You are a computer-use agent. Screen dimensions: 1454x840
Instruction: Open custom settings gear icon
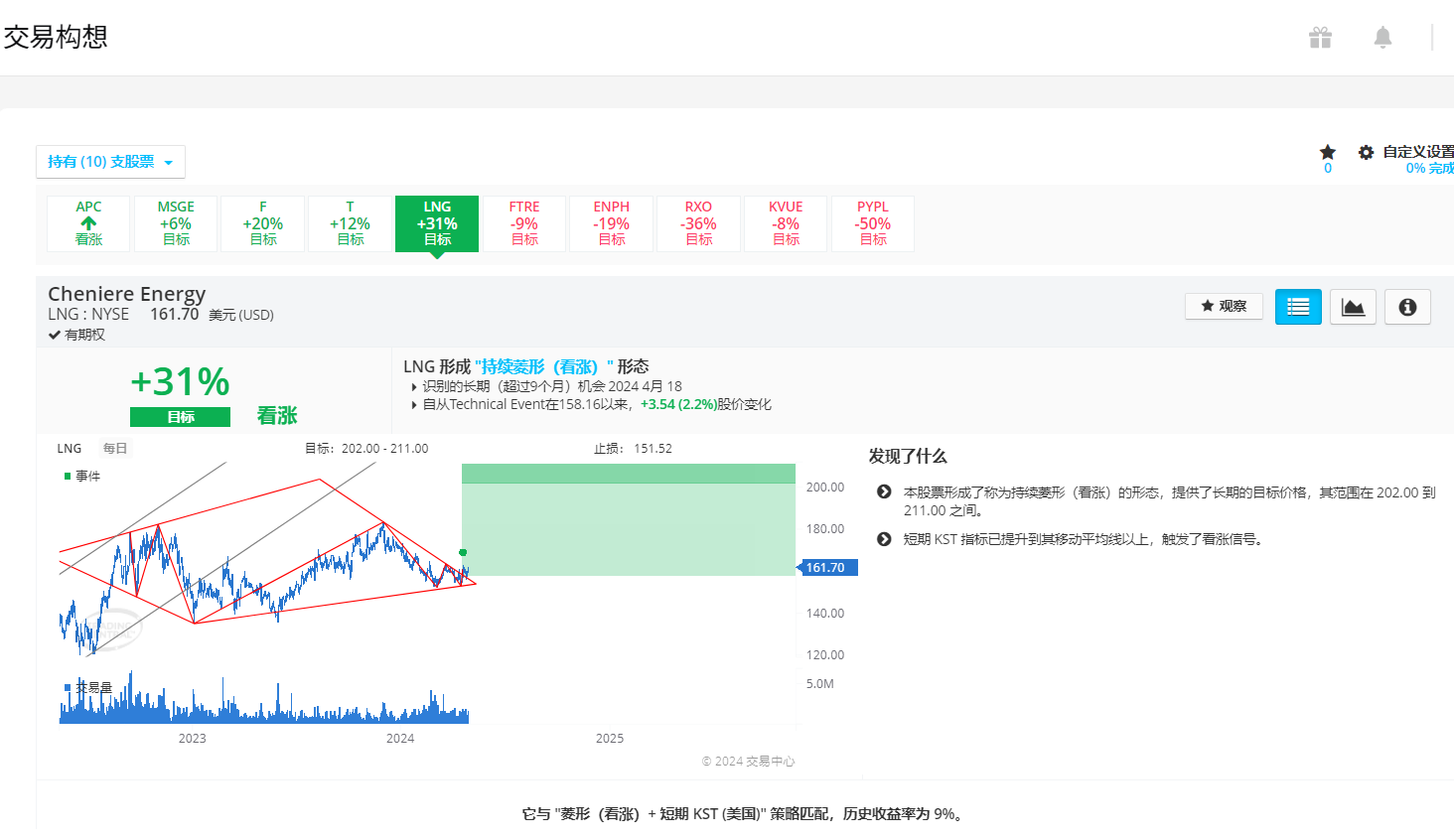[x=1367, y=152]
